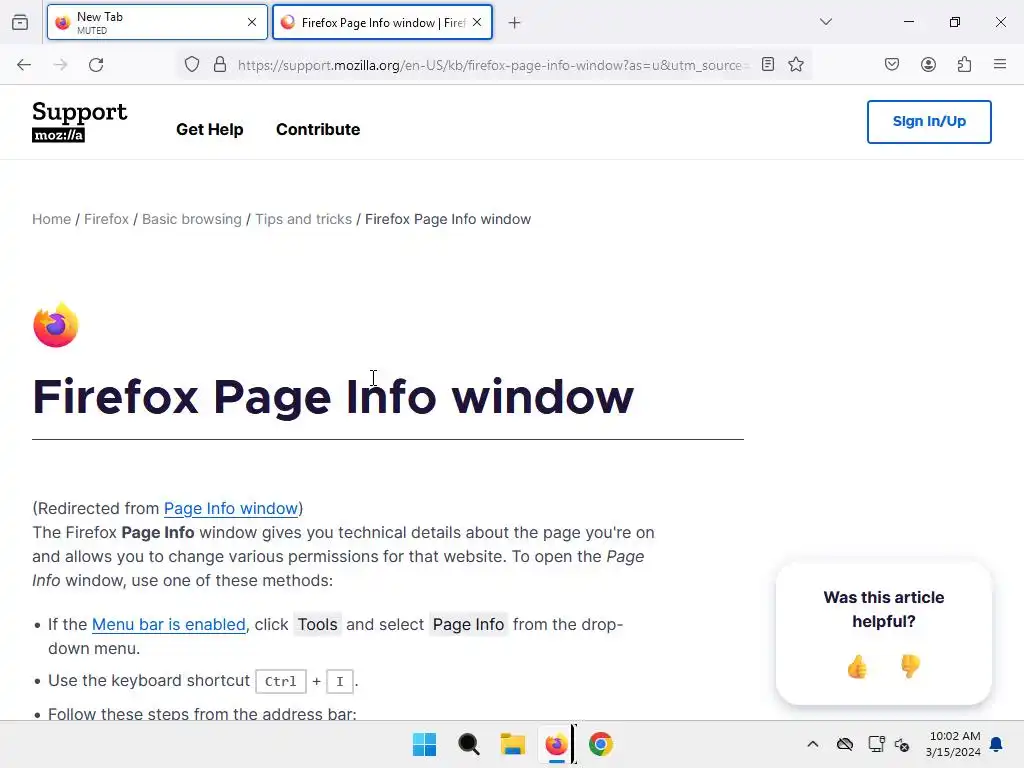The height and width of the screenshot is (768, 1024).
Task: Open the Extensions puzzle icon
Action: (x=964, y=64)
